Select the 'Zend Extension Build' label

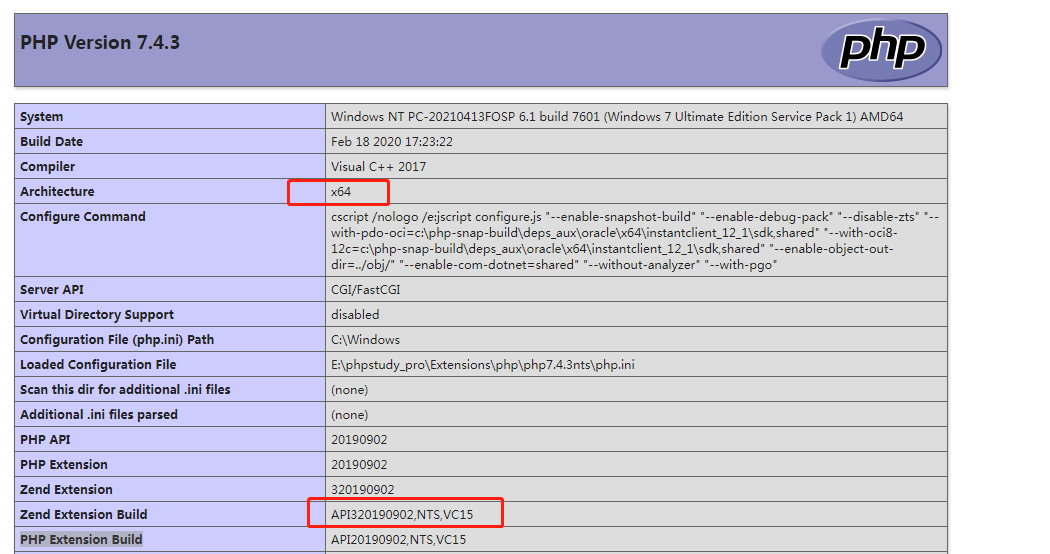click(x=84, y=514)
